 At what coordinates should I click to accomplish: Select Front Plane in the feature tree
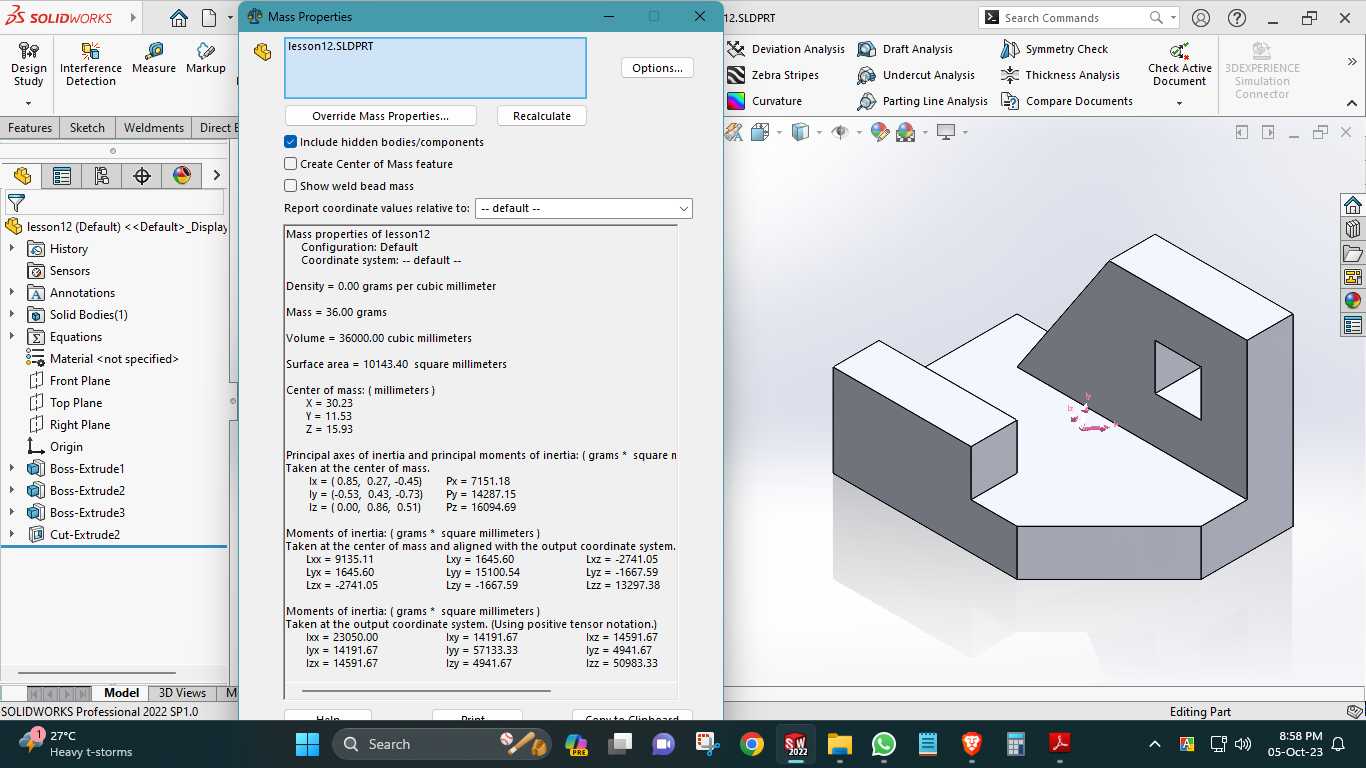80,381
